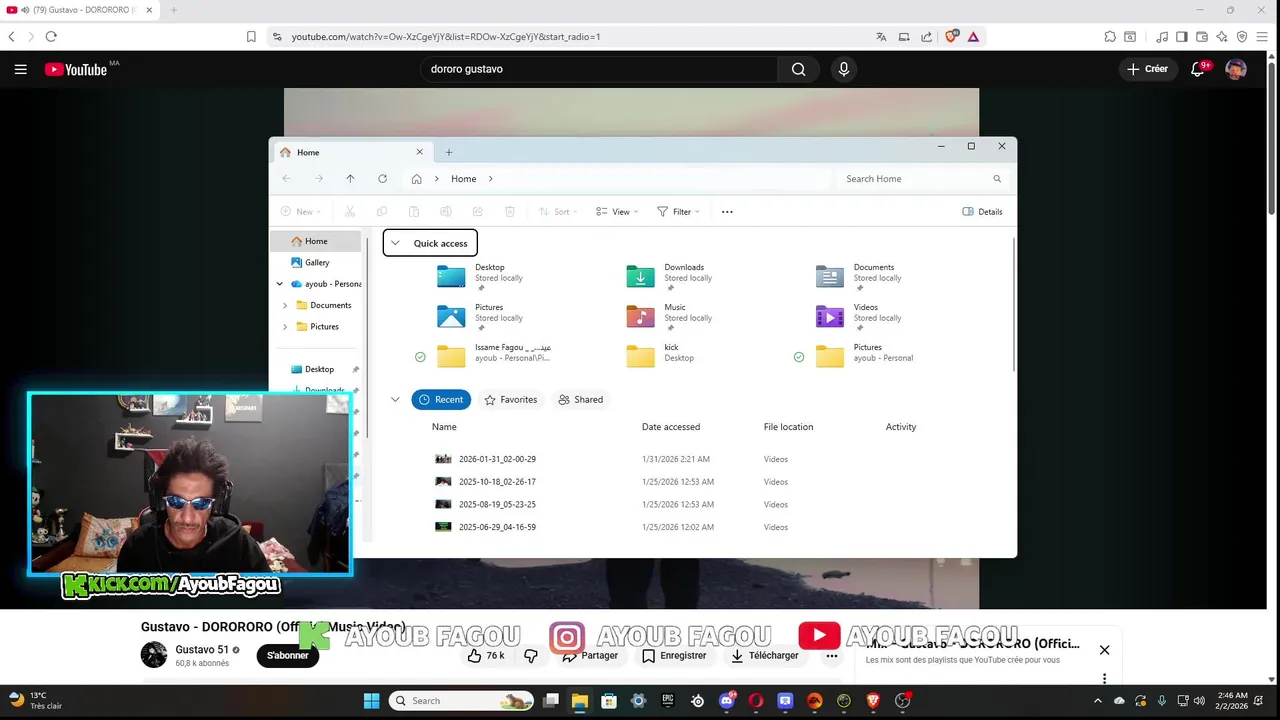Collapse the ayoub - Personal tree node
The height and width of the screenshot is (720, 1280).
pos(280,284)
